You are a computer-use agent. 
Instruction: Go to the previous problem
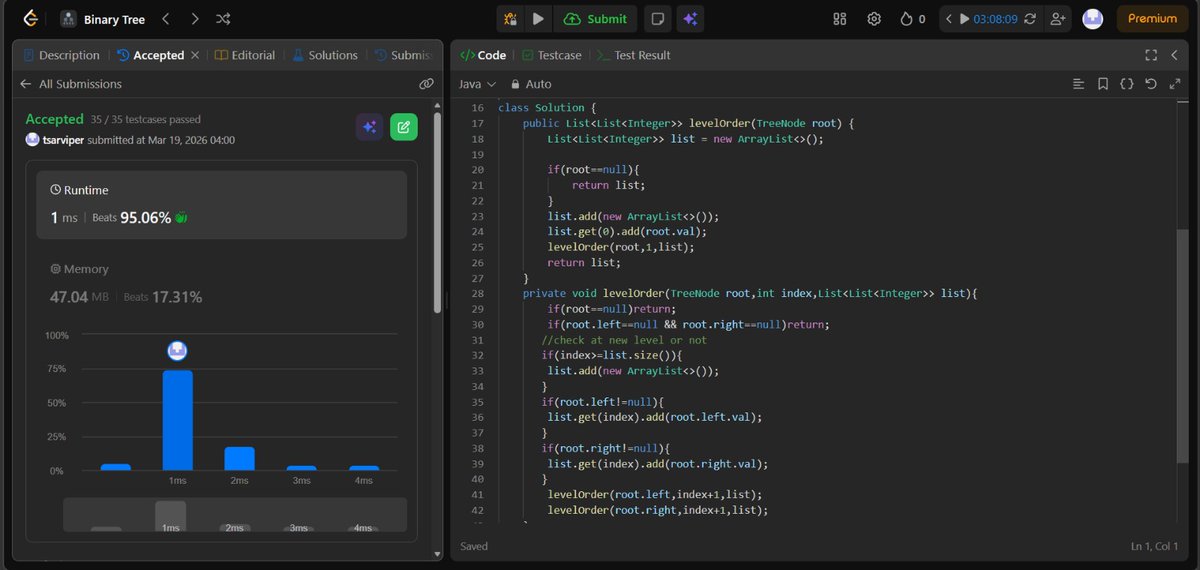click(x=166, y=18)
